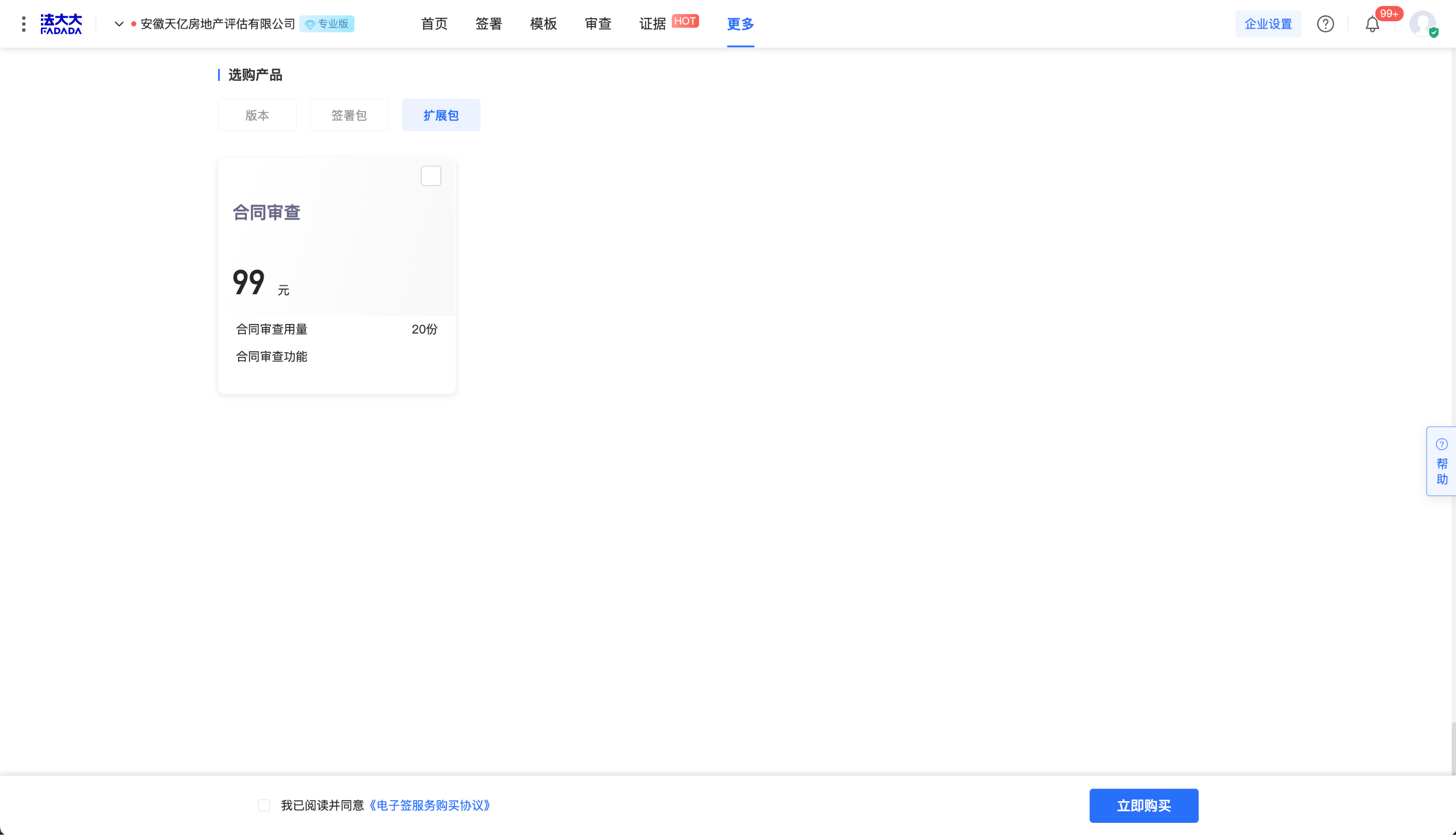Select the 合同审查 package checkbox
The height and width of the screenshot is (835, 1456).
[x=431, y=176]
